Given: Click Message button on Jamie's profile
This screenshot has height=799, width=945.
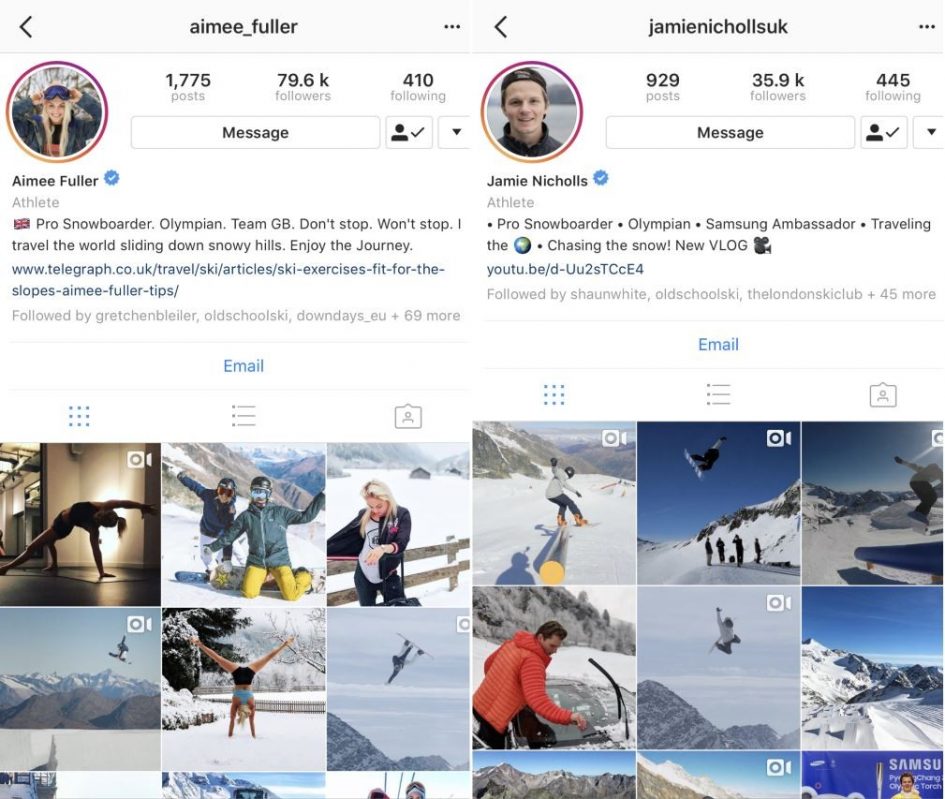Looking at the screenshot, I should pos(730,133).
